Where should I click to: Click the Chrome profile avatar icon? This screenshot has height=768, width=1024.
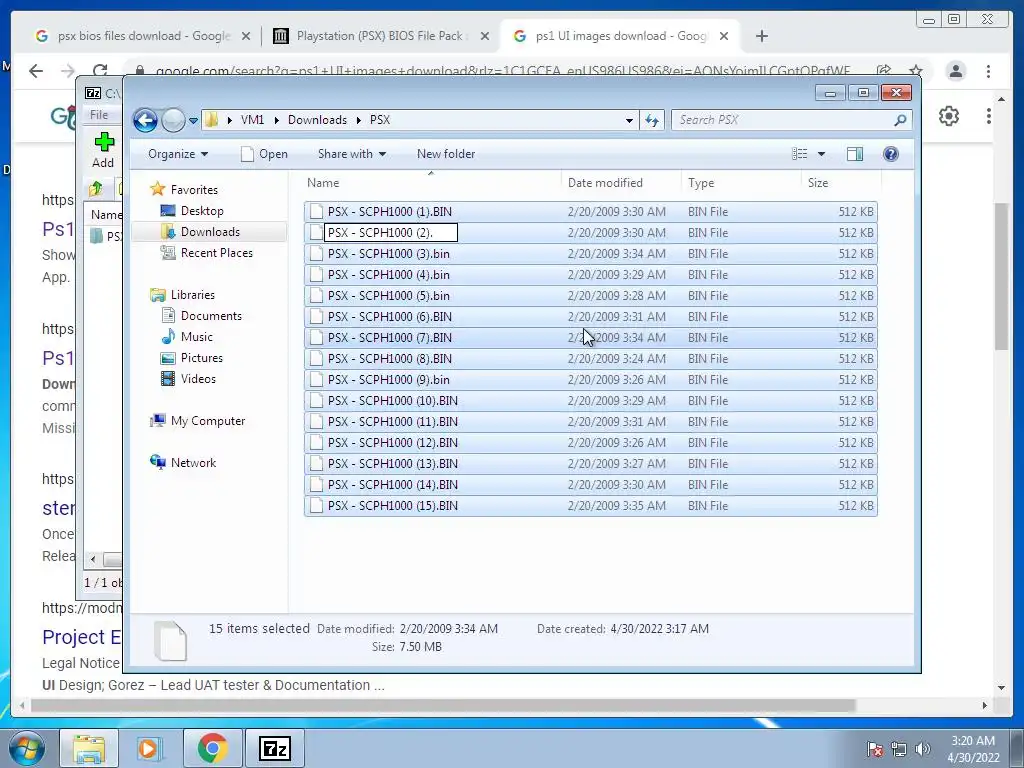pos(956,71)
